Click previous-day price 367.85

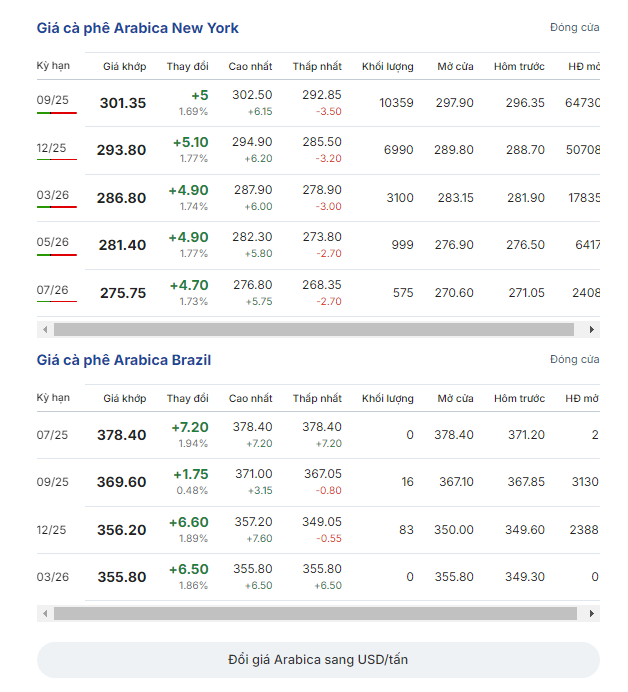526,481
